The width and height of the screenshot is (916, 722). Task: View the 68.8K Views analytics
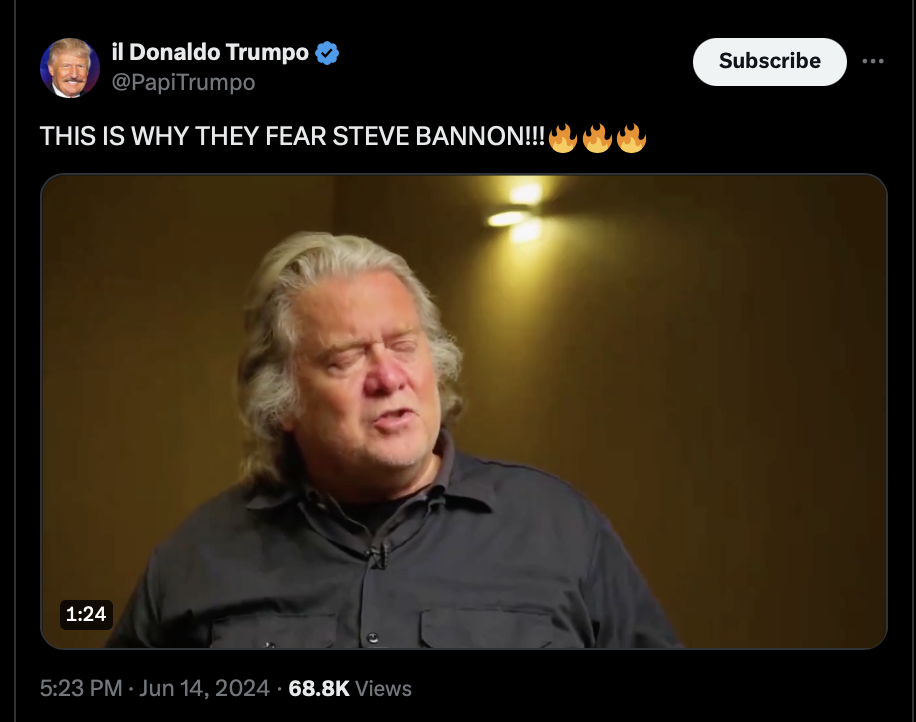tap(349, 688)
